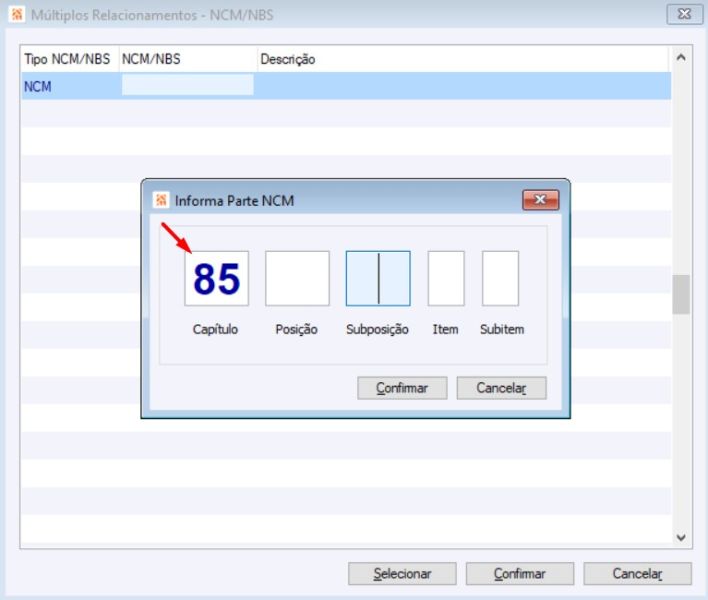Click Confirmar in the Múltiplos Relacionamentos window
Image resolution: width=708 pixels, height=600 pixels.
tap(520, 573)
